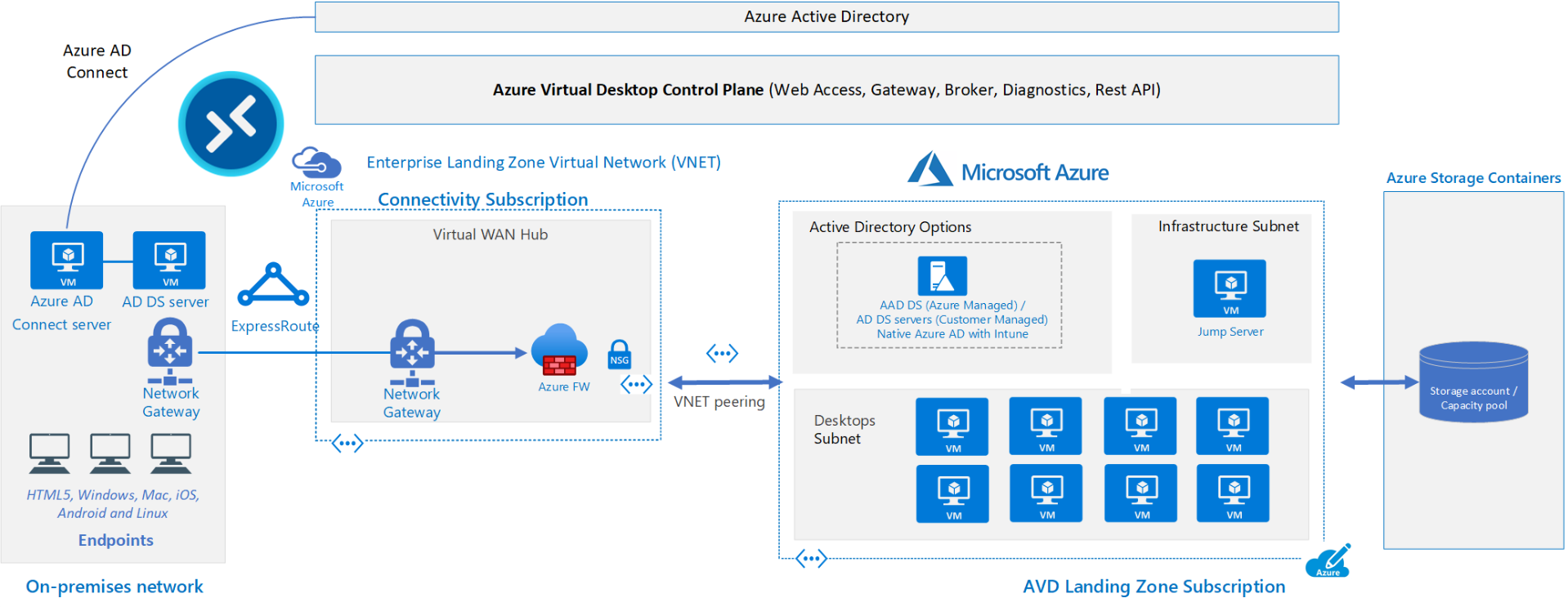Select the Azure Storage Containers title
Viewport: 1568px width, 607px height.
tap(1473, 178)
